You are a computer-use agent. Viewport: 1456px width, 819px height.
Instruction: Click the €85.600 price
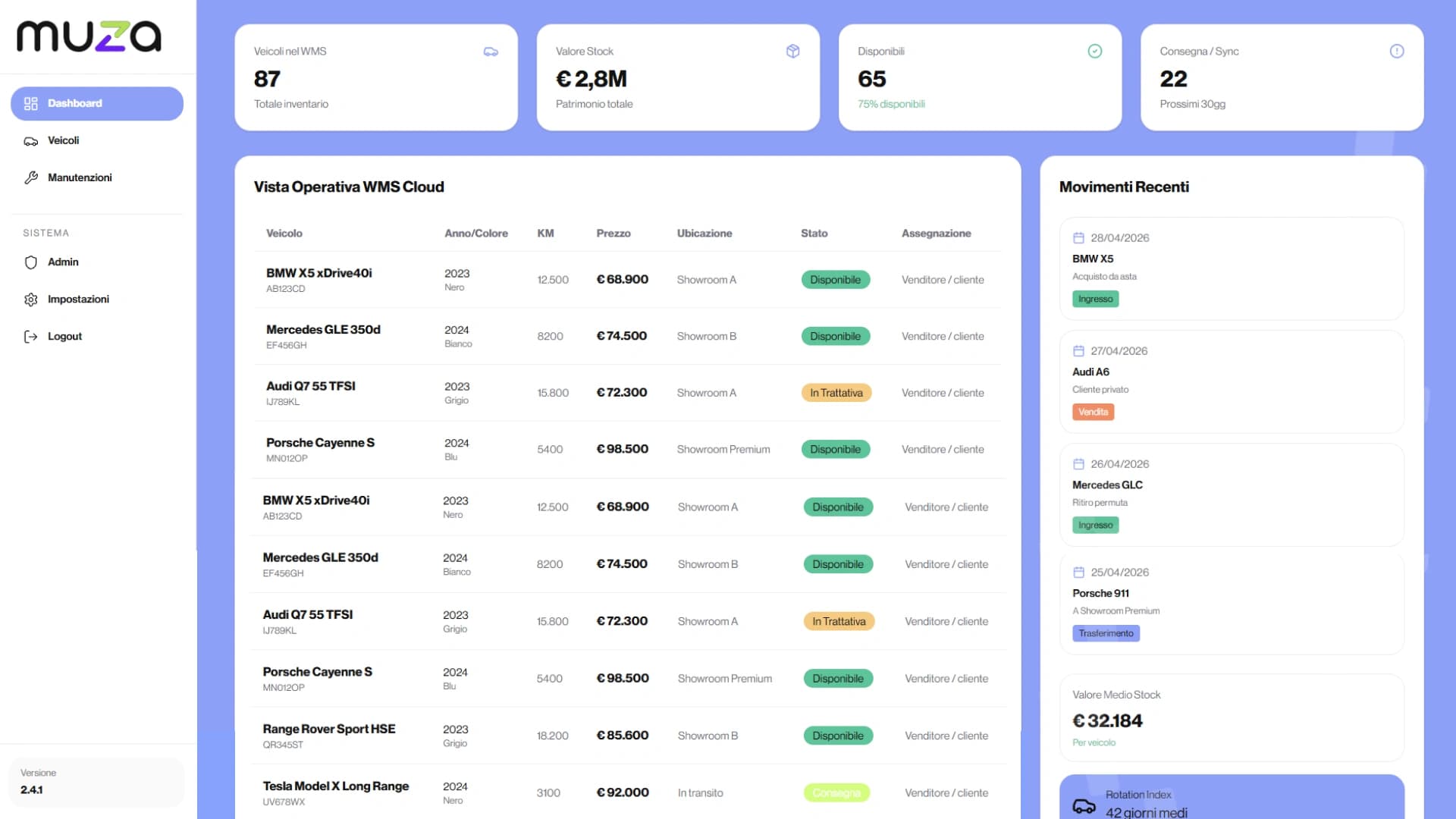pos(623,736)
